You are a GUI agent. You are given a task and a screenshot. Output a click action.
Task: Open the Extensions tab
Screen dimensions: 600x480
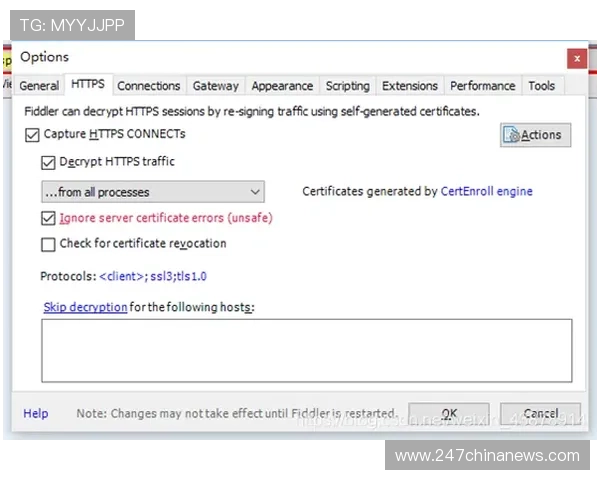tap(410, 86)
